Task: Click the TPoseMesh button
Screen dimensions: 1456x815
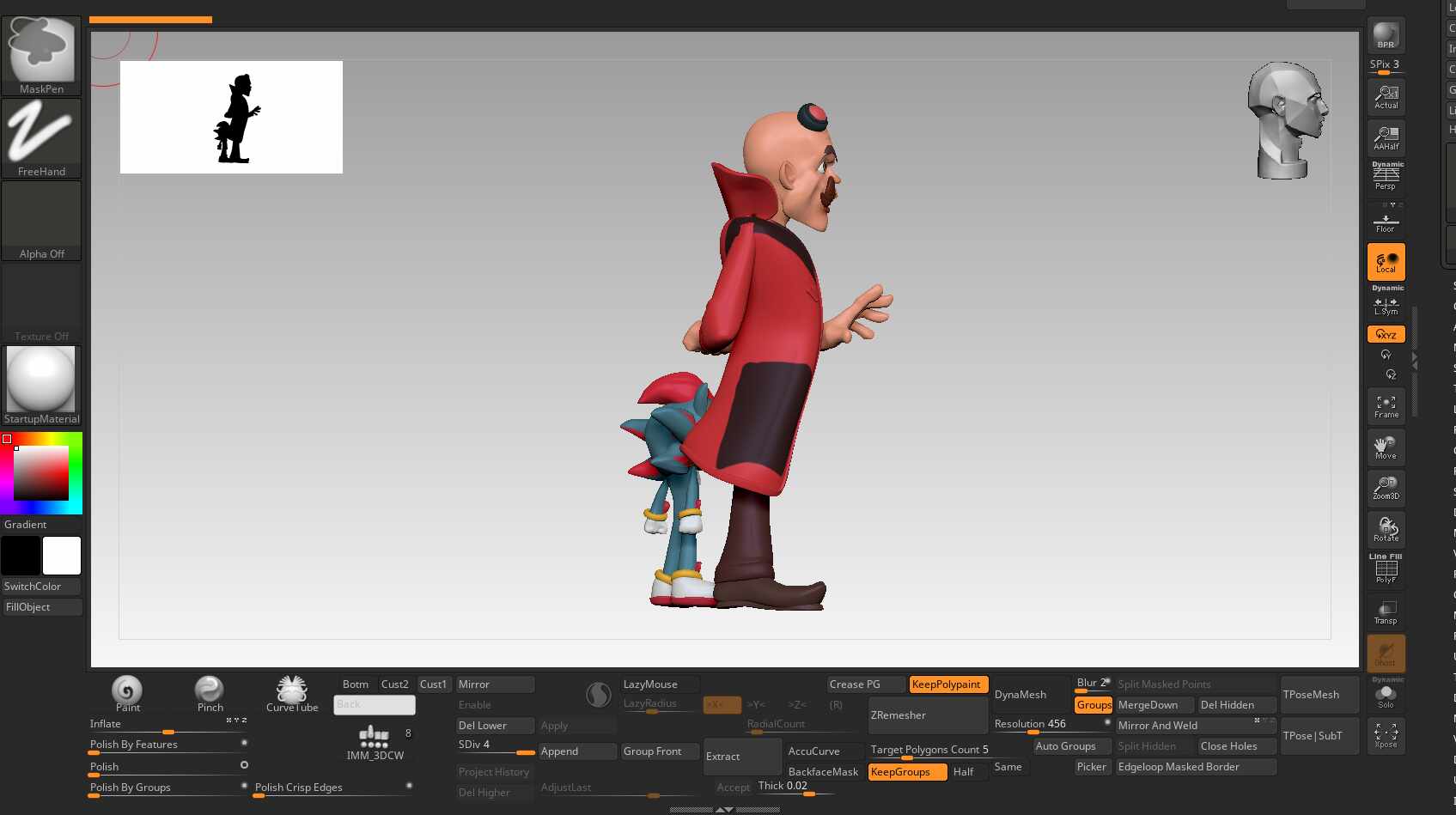Action: coord(1320,695)
